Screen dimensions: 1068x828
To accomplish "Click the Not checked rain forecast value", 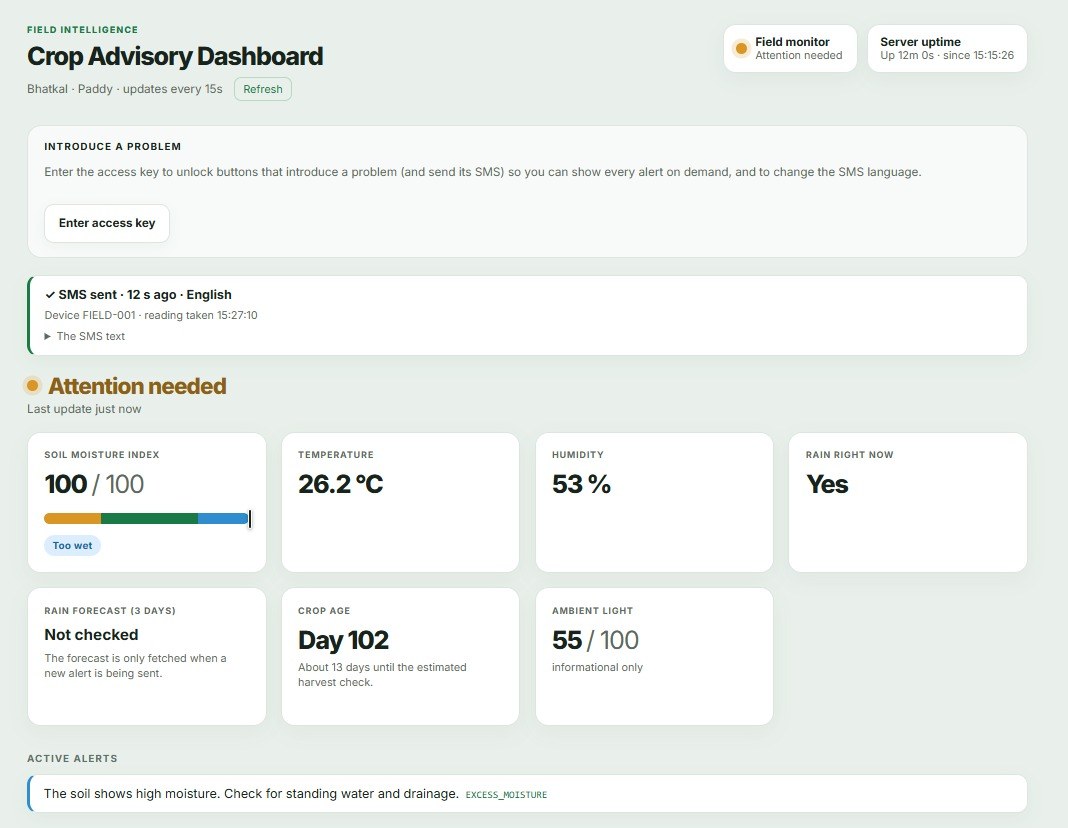I will tap(91, 635).
